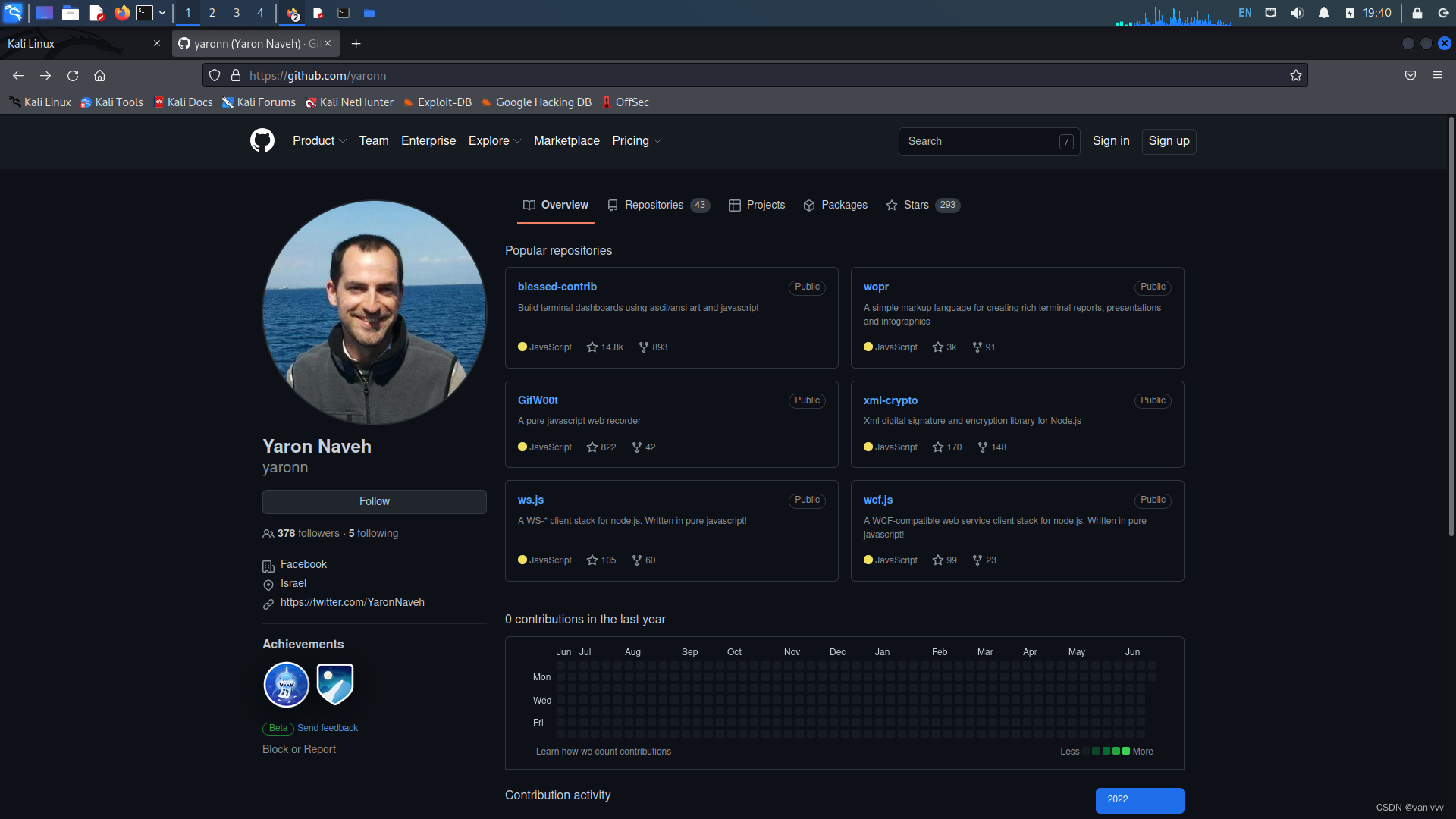This screenshot has width=1456, height=819.
Task: Open the xml-crypto repository link
Action: click(x=890, y=400)
